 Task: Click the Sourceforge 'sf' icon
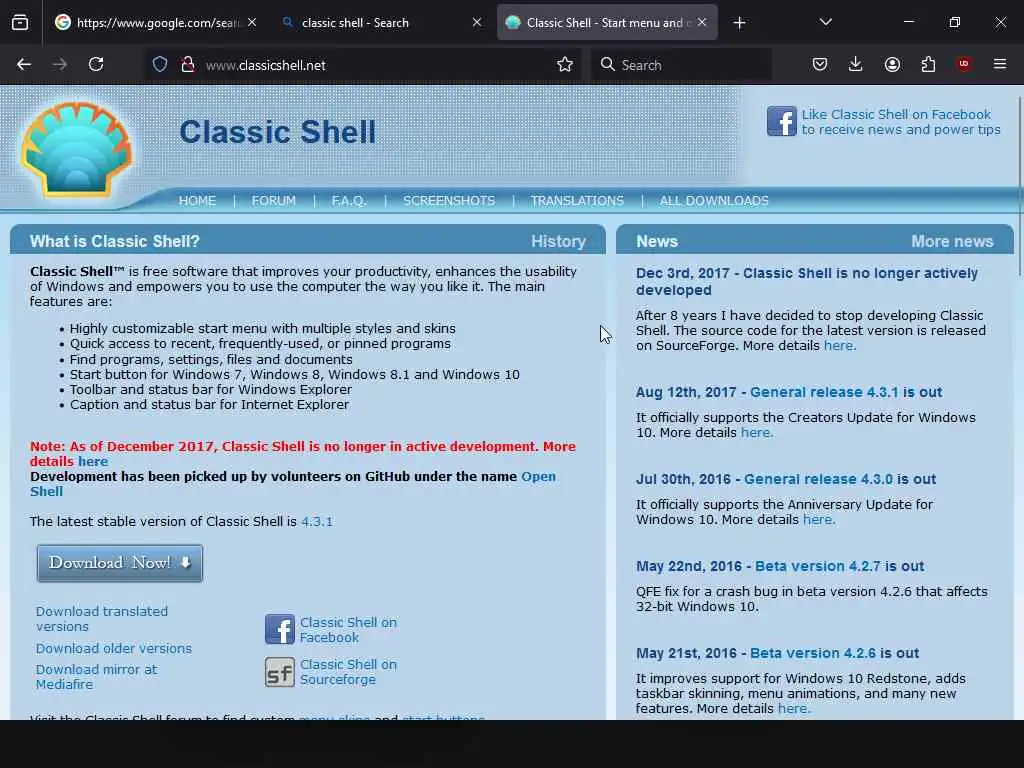pos(280,672)
